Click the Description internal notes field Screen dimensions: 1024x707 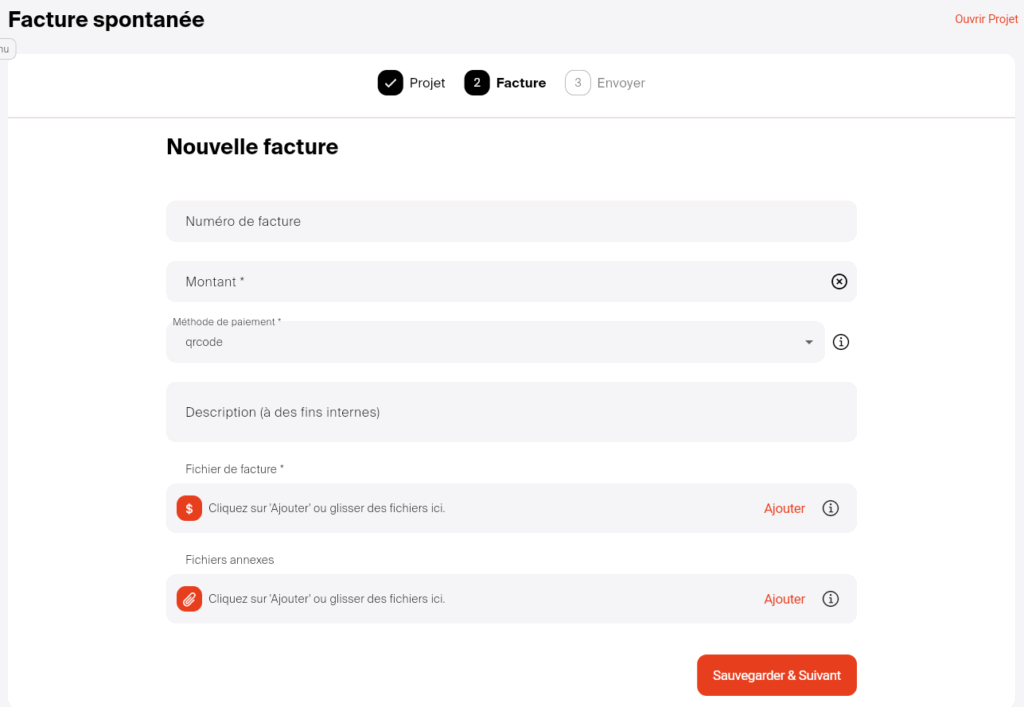tap(510, 412)
